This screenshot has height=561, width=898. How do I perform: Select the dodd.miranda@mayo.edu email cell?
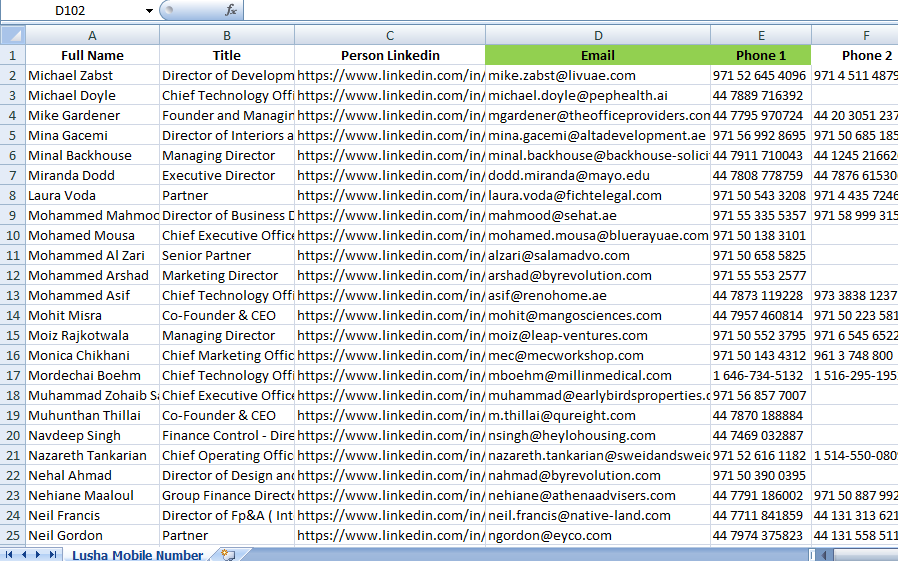pyautogui.click(x=598, y=176)
